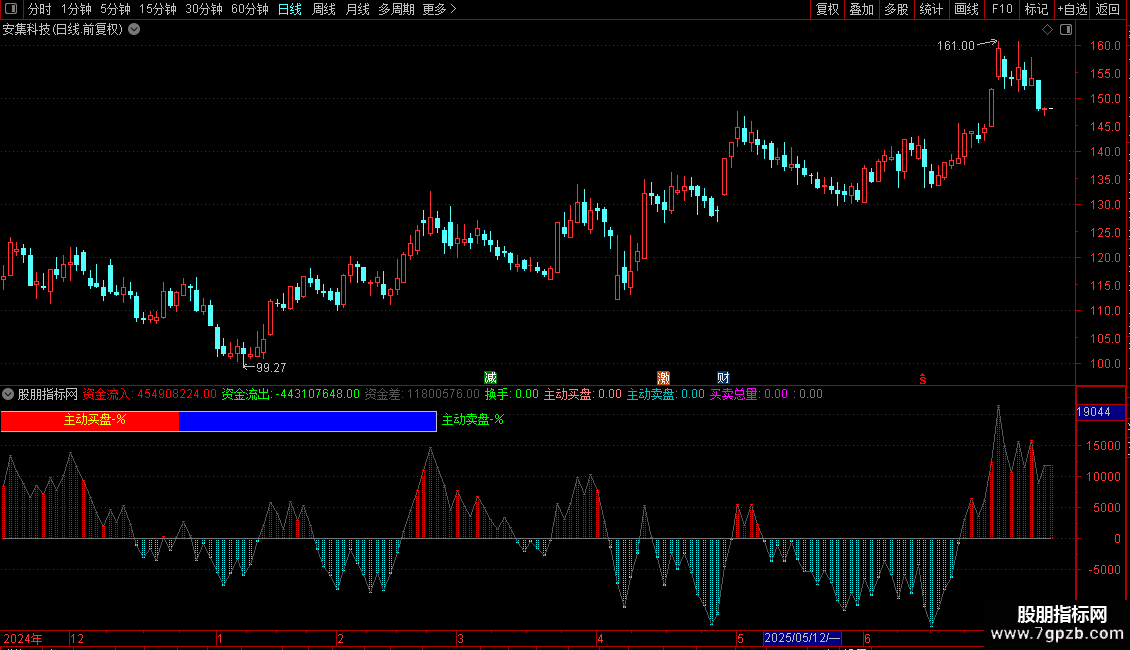This screenshot has height=650, width=1130.
Task: Select the 1分钟 period tab
Action: pos(76,9)
